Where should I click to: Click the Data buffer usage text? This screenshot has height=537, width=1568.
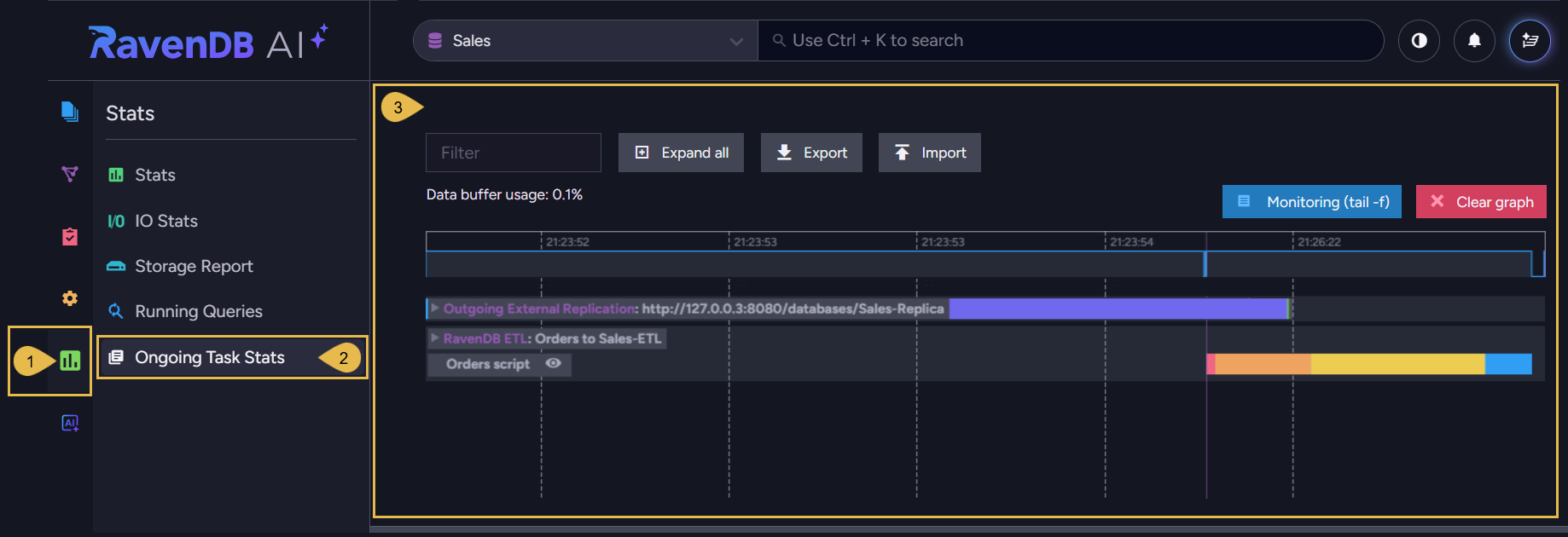click(x=504, y=194)
